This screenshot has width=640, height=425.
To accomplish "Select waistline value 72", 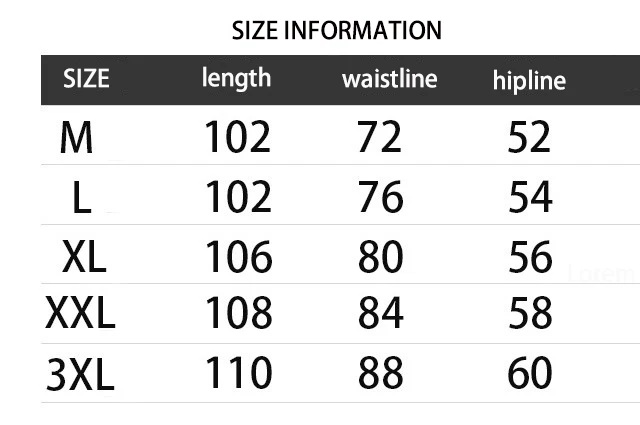I will click(380, 138).
